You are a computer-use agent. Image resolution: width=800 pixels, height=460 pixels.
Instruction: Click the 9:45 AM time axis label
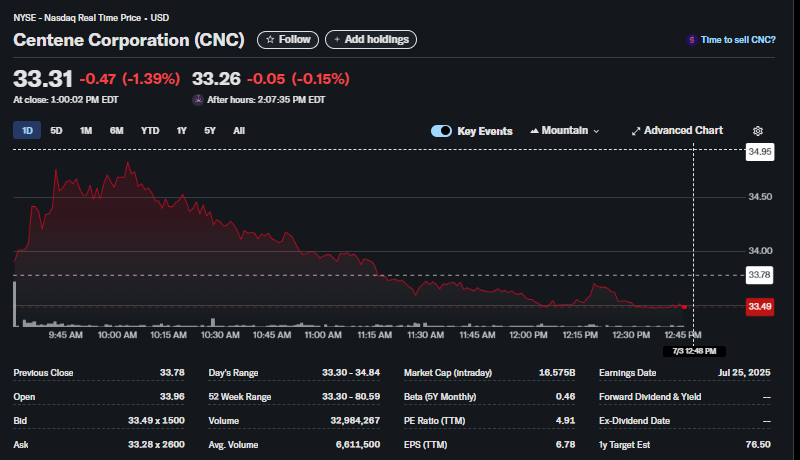pyautogui.click(x=66, y=335)
